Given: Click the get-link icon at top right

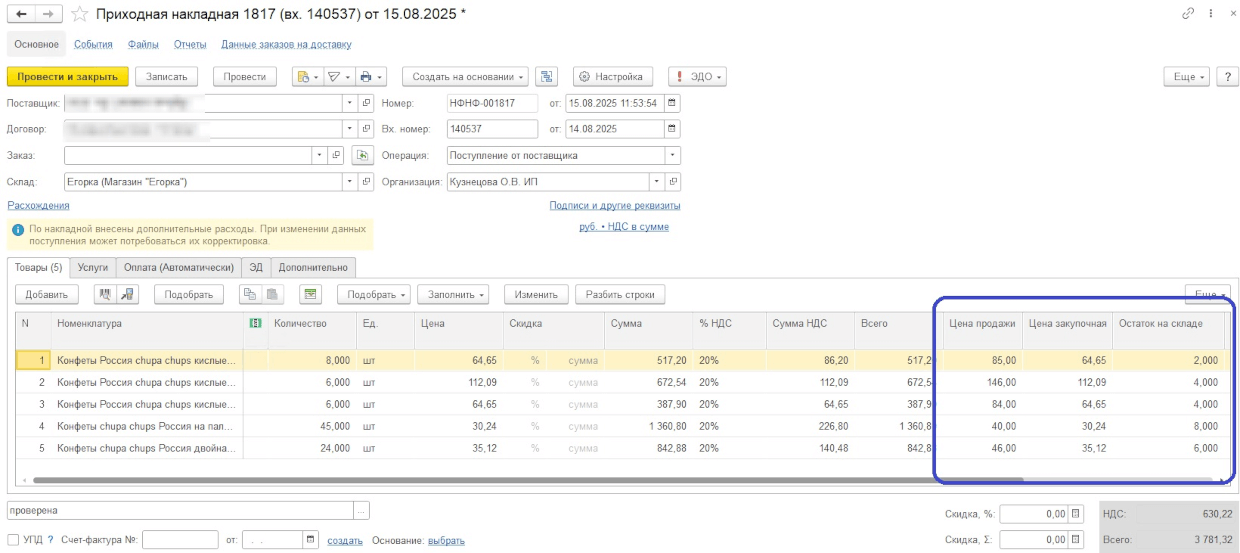Looking at the screenshot, I should [1188, 14].
